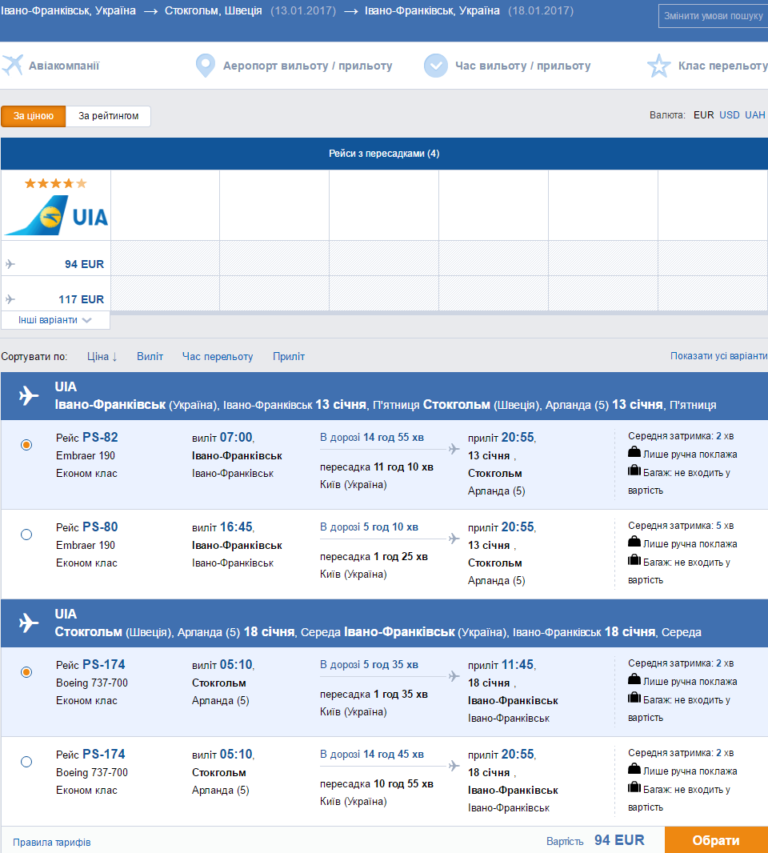Click the plane icon beside 117 EUR
The width and height of the screenshot is (768, 853).
point(10,299)
